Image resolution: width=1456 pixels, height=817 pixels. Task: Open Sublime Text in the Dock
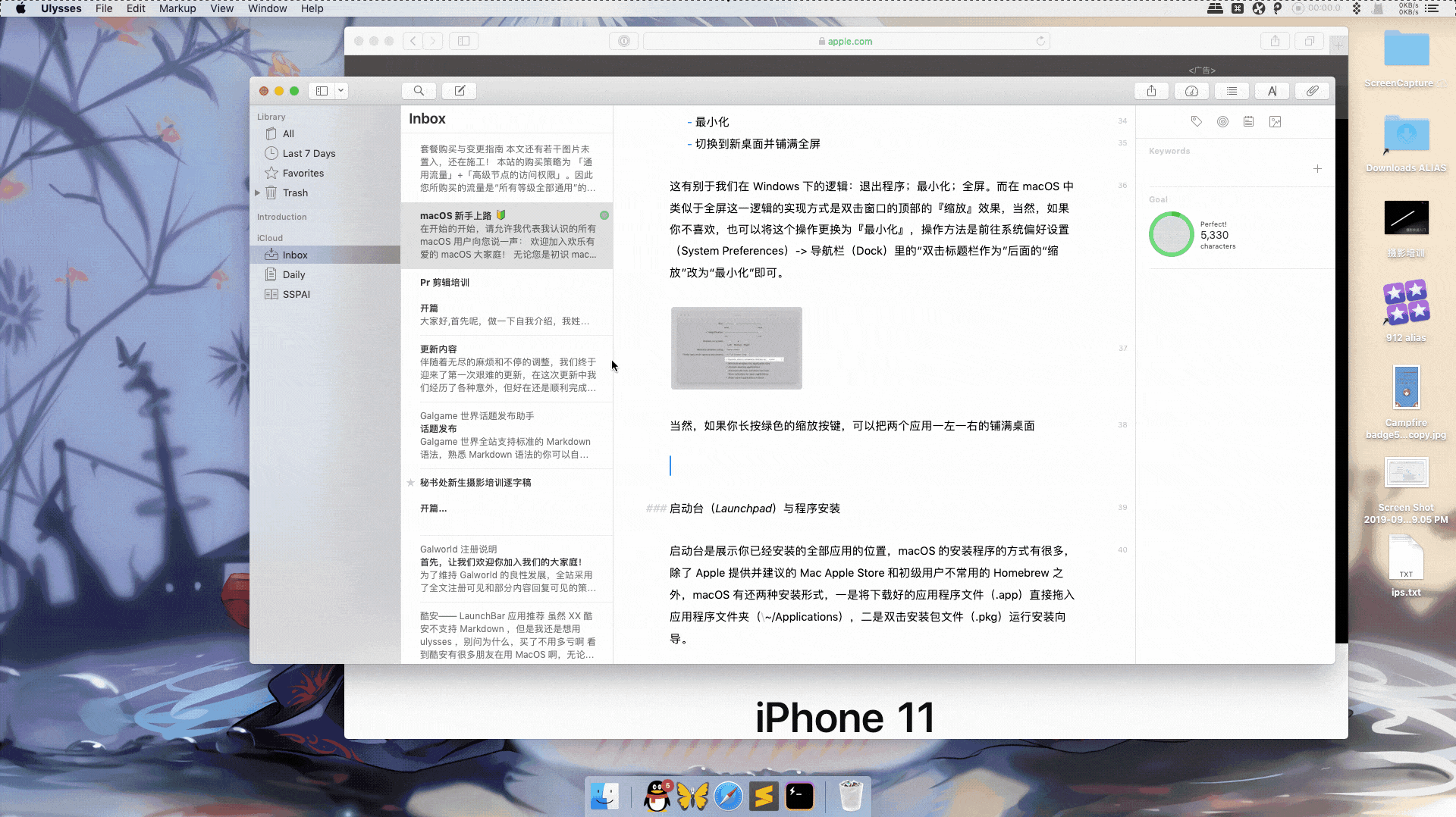point(764,796)
